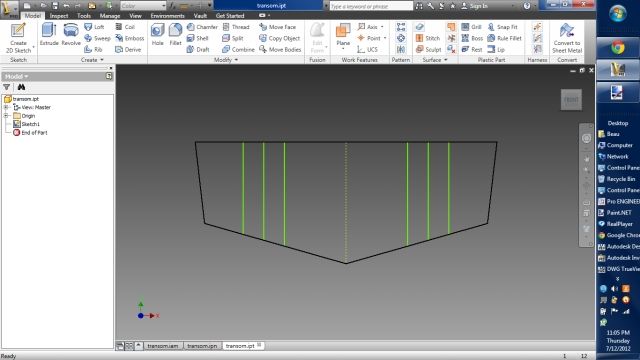Use the Combine tool
The height and width of the screenshot is (360, 640).
238,49
